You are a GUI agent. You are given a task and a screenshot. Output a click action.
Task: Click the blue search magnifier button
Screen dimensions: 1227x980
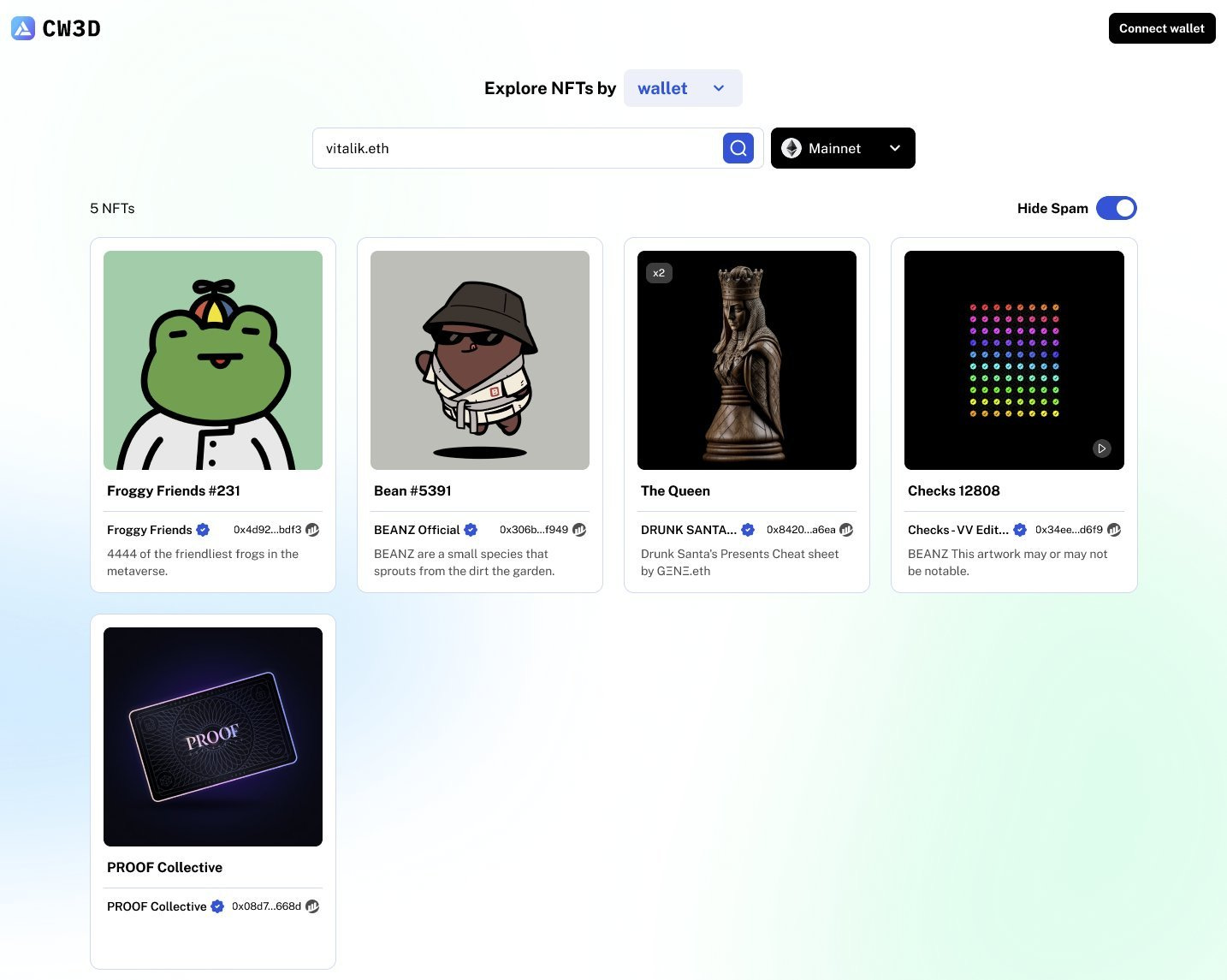pyautogui.click(x=738, y=148)
